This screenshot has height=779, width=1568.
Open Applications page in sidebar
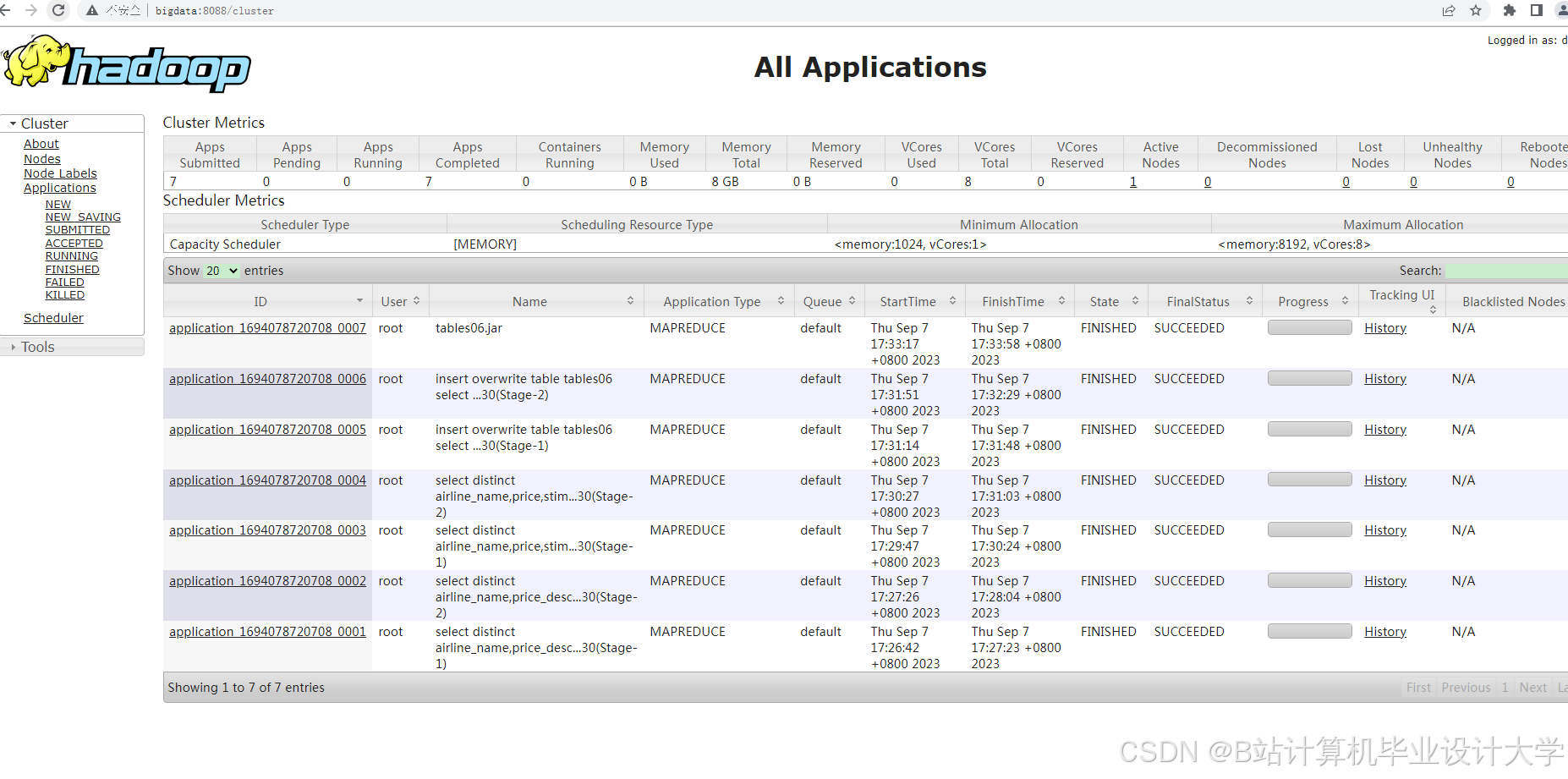[60, 188]
